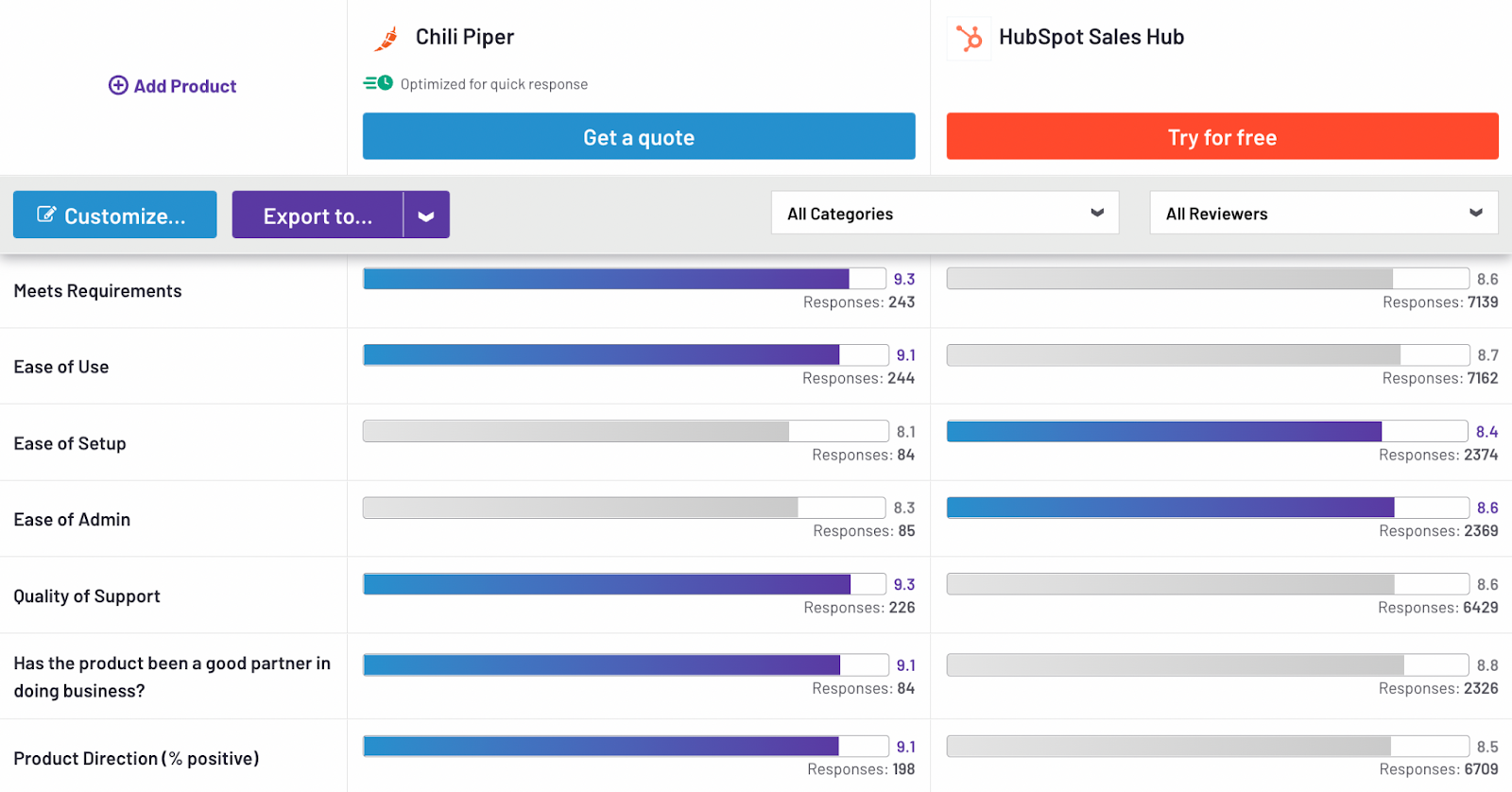The height and width of the screenshot is (792, 1512).
Task: Click the Get a quote button
Action: tap(638, 136)
